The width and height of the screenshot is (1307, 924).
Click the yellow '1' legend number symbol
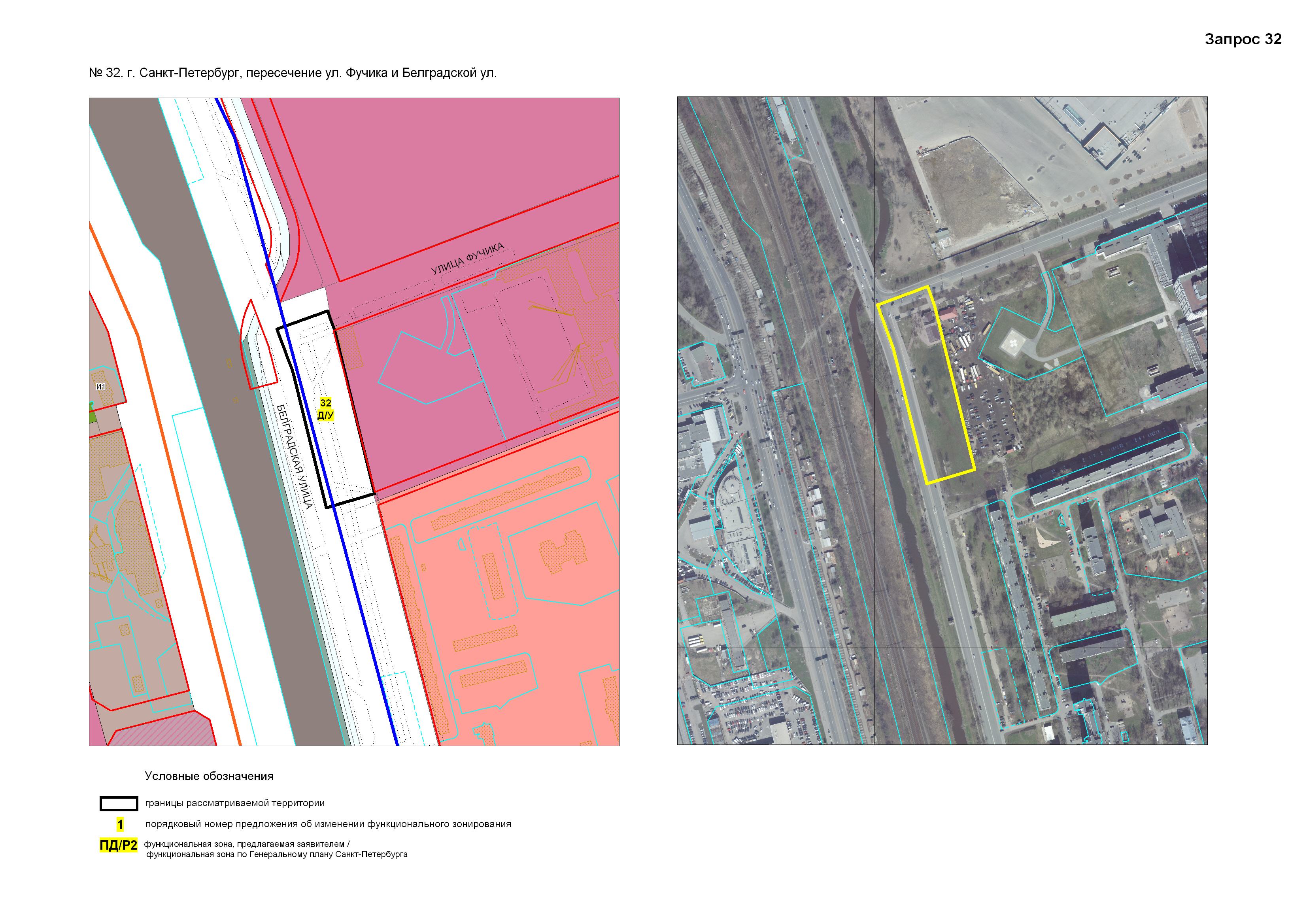120,824
